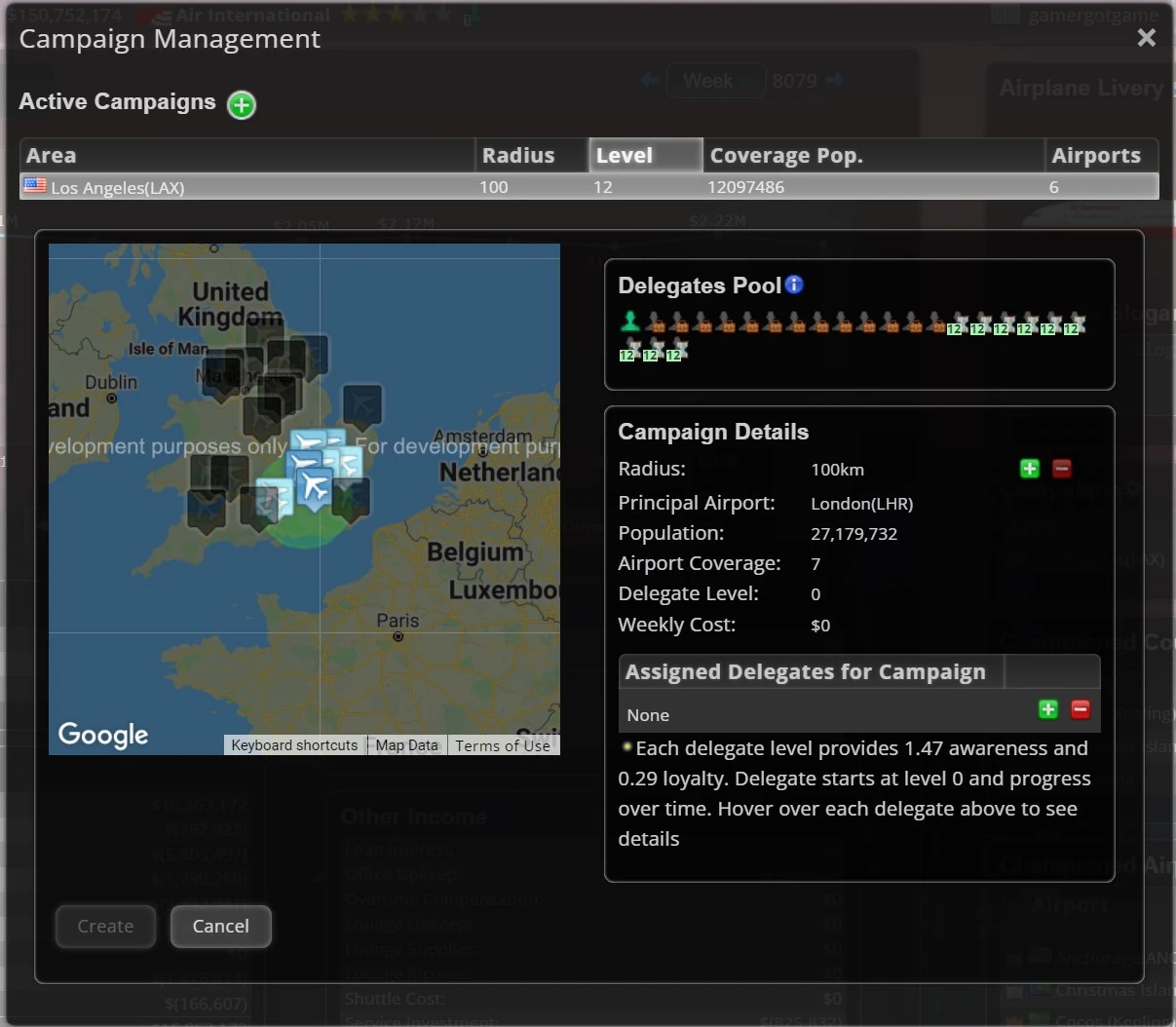
Task: Click the None assigned delegates entry
Action: tap(648, 715)
